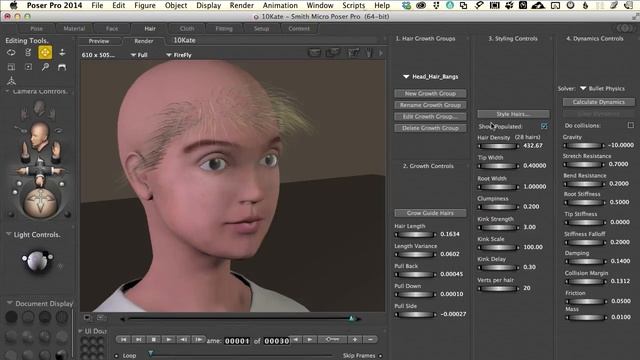
Task: Go to next keyframe arrow
Action: 310,339
